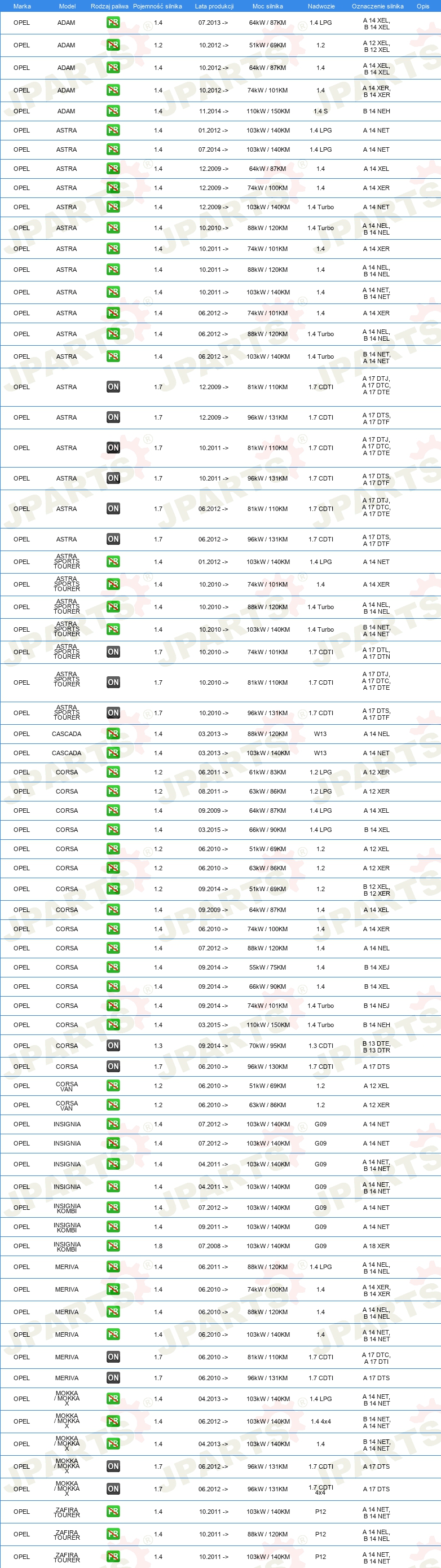The height and width of the screenshot is (1568, 441).
Task: Click ON diesel icon in CORSA 1.7 CDTI row
Action: tap(113, 1067)
